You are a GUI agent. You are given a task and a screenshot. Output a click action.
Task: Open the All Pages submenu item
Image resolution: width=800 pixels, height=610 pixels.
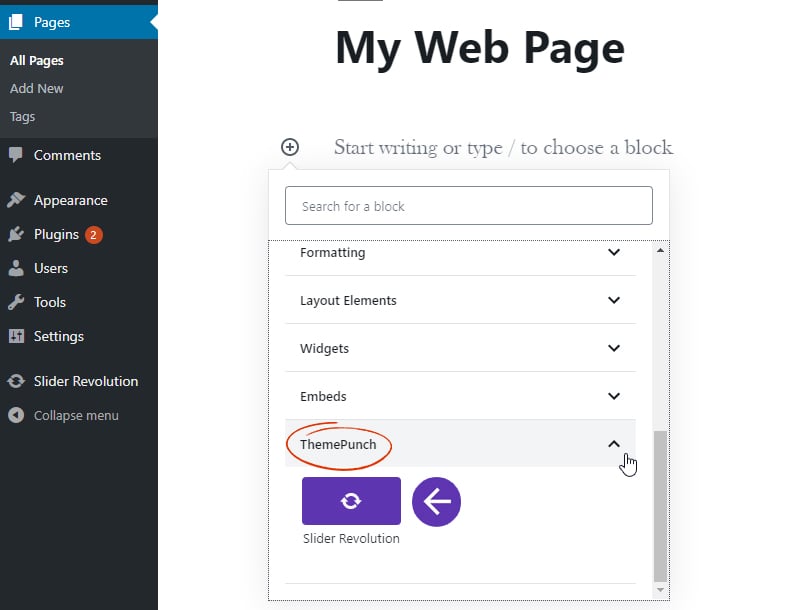point(37,60)
